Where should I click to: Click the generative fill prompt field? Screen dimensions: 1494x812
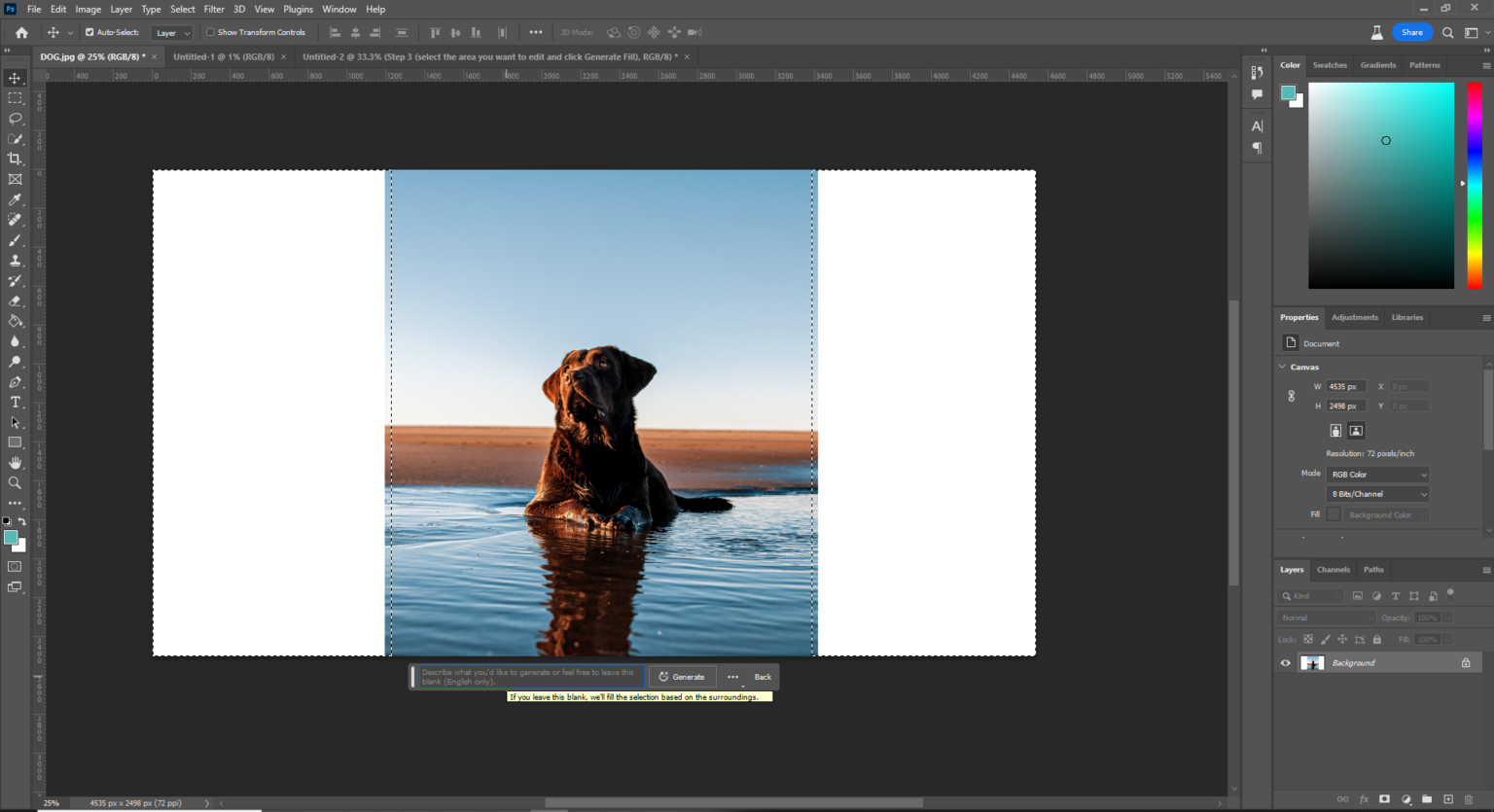pyautogui.click(x=531, y=677)
